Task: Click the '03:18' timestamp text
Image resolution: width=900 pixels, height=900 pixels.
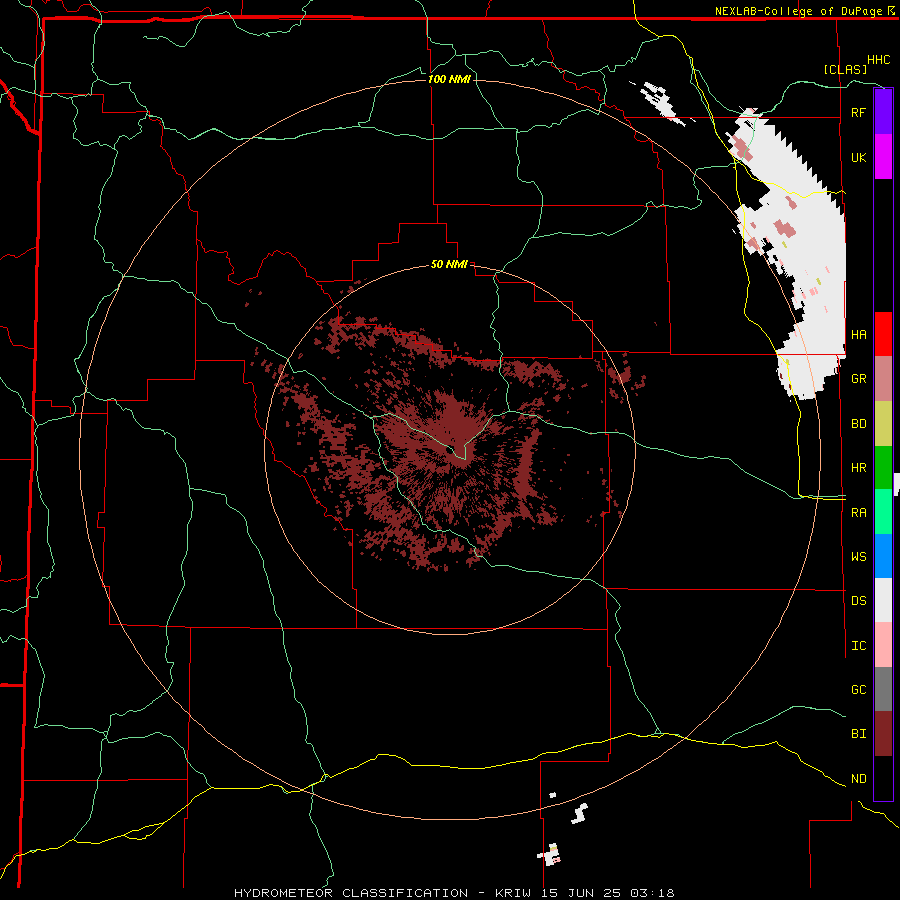Action: 655,893
